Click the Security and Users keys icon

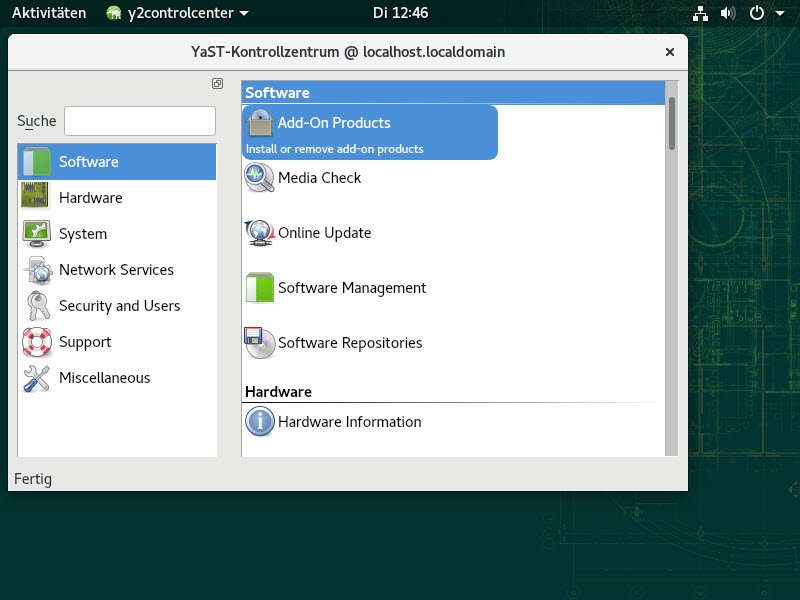click(x=37, y=306)
